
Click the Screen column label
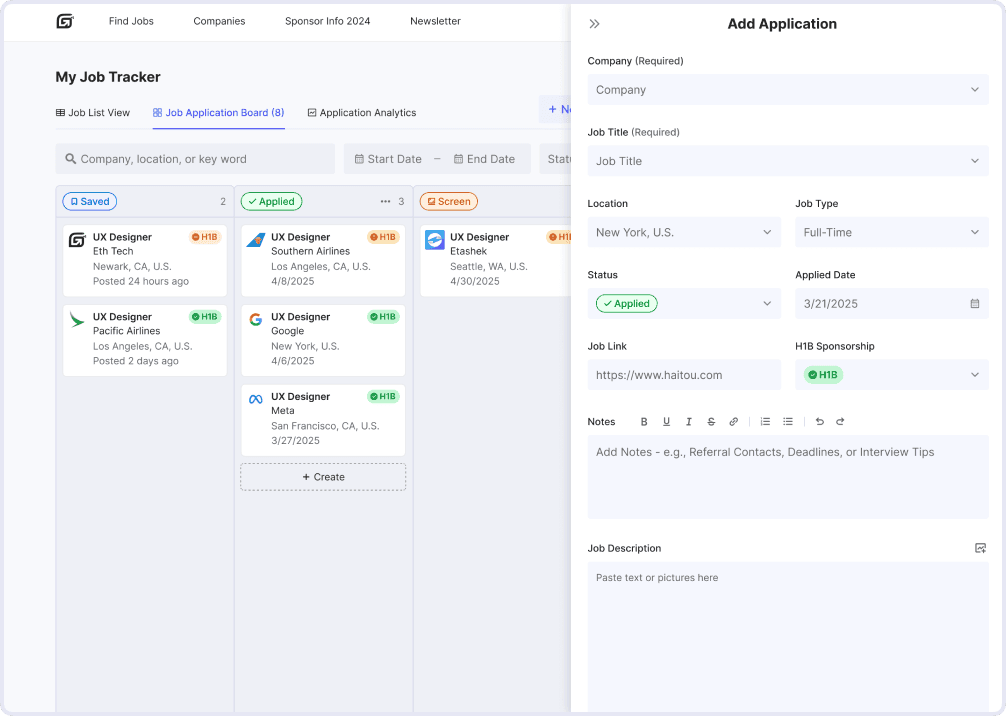[x=448, y=201]
